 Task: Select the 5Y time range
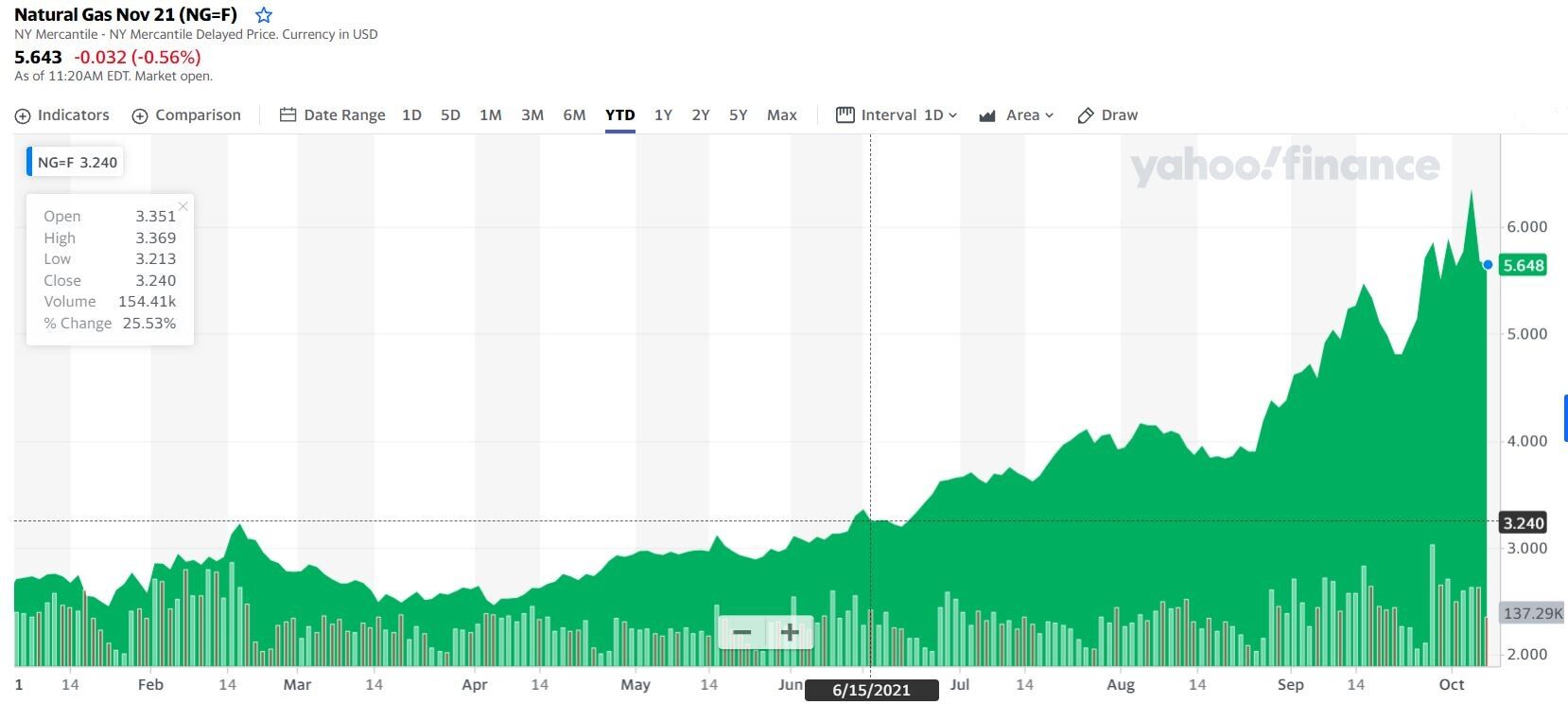click(x=738, y=114)
